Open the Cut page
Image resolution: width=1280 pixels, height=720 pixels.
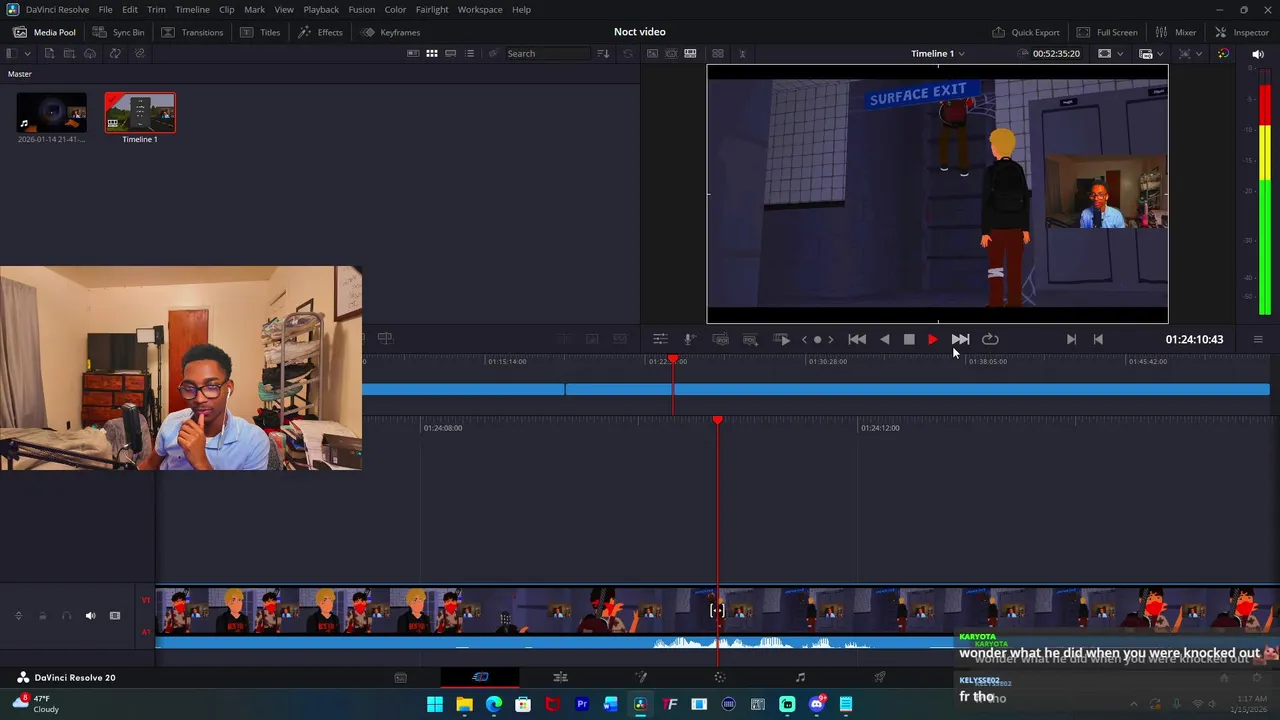480,677
